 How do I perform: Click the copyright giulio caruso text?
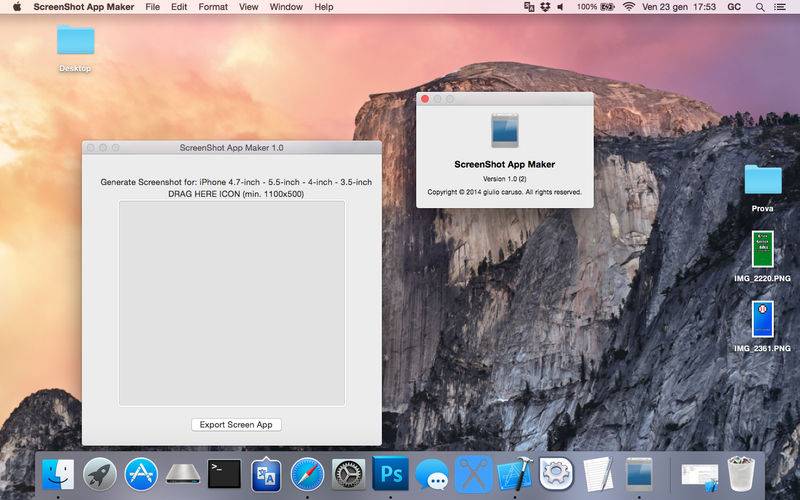505,192
